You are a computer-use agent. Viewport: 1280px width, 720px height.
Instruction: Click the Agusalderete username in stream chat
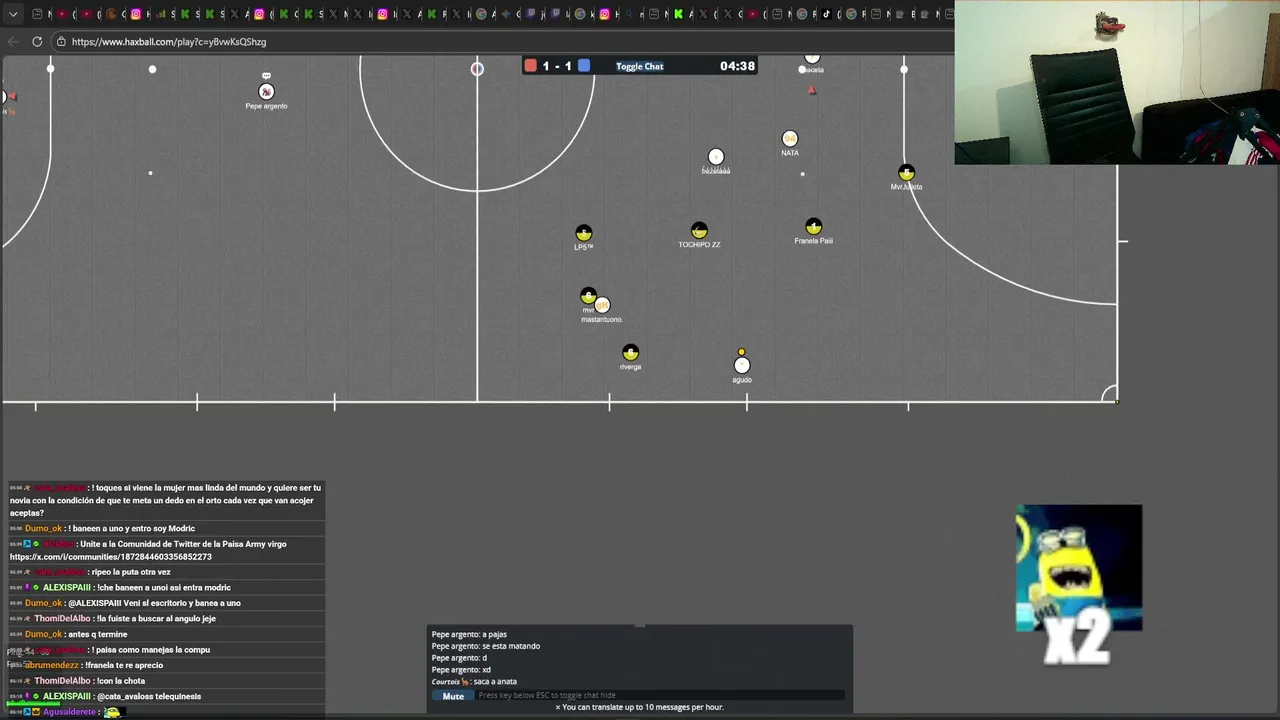(69, 712)
